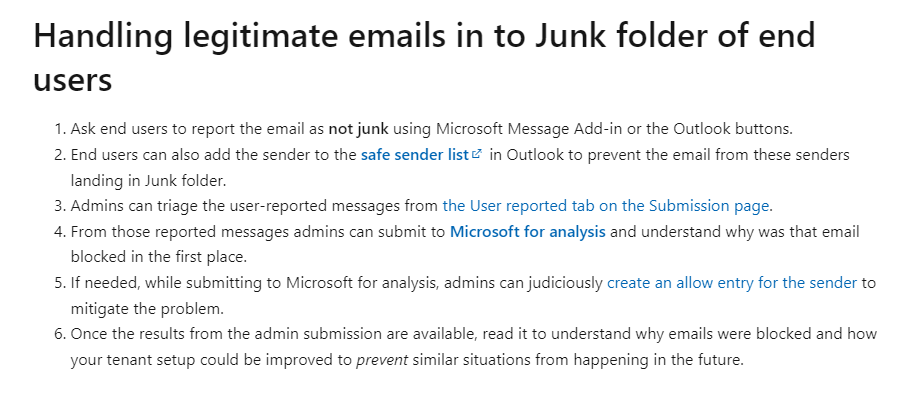Click the word users in heading's second line

click(73, 80)
